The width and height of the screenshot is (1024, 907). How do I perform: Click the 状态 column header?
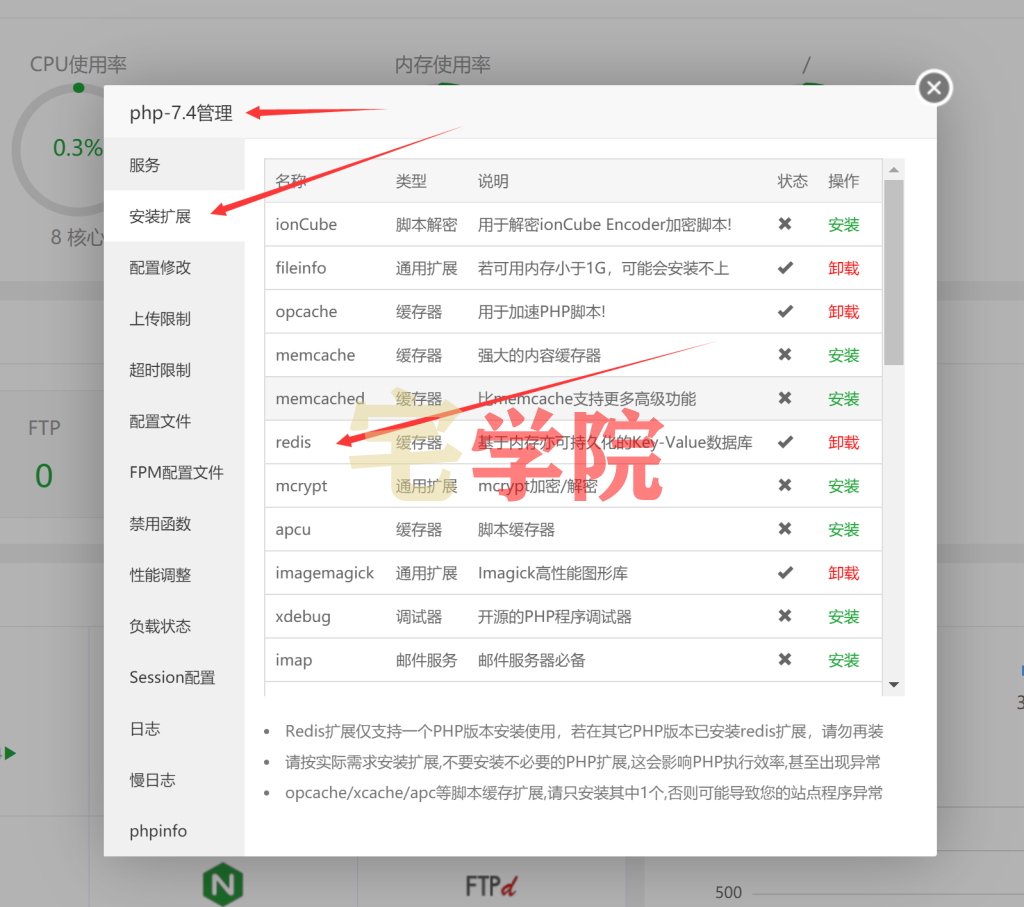pos(792,181)
